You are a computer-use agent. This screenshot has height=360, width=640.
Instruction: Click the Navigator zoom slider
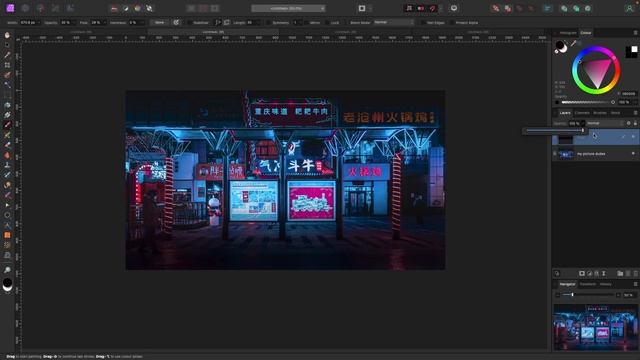pyautogui.click(x=588, y=295)
